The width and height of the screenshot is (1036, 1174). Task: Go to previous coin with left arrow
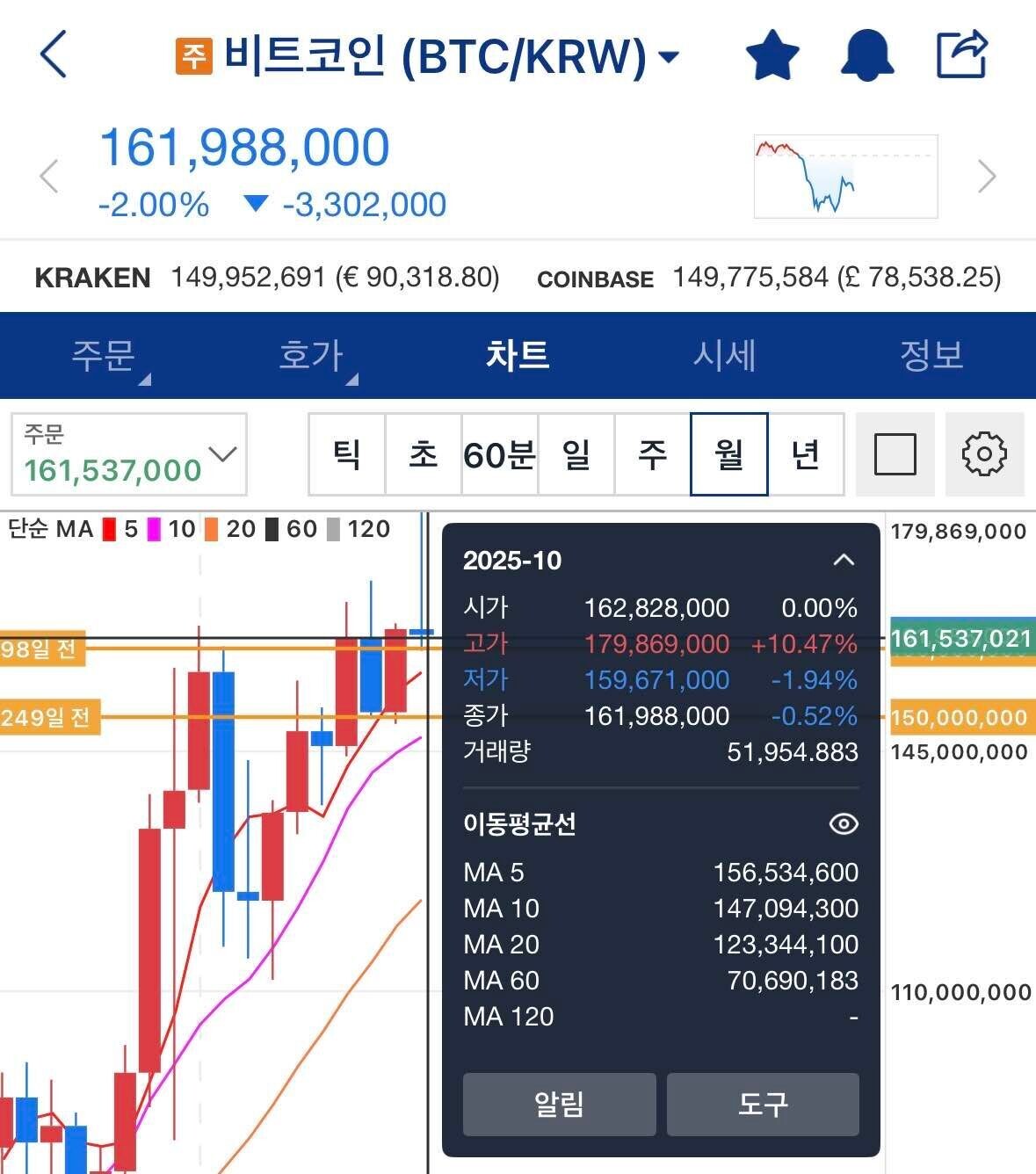tap(49, 176)
